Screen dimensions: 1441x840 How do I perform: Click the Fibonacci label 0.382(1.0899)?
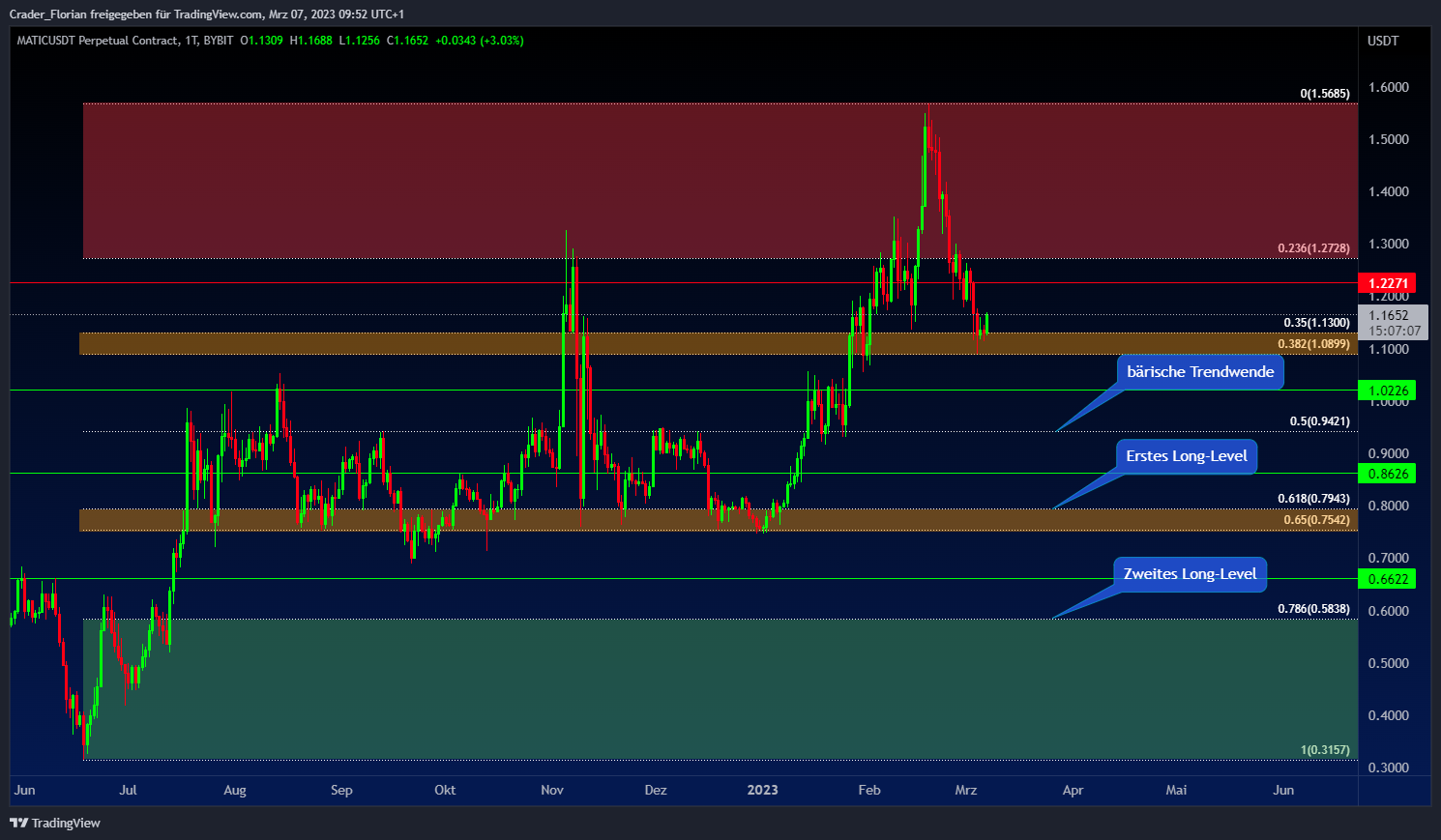1313,344
